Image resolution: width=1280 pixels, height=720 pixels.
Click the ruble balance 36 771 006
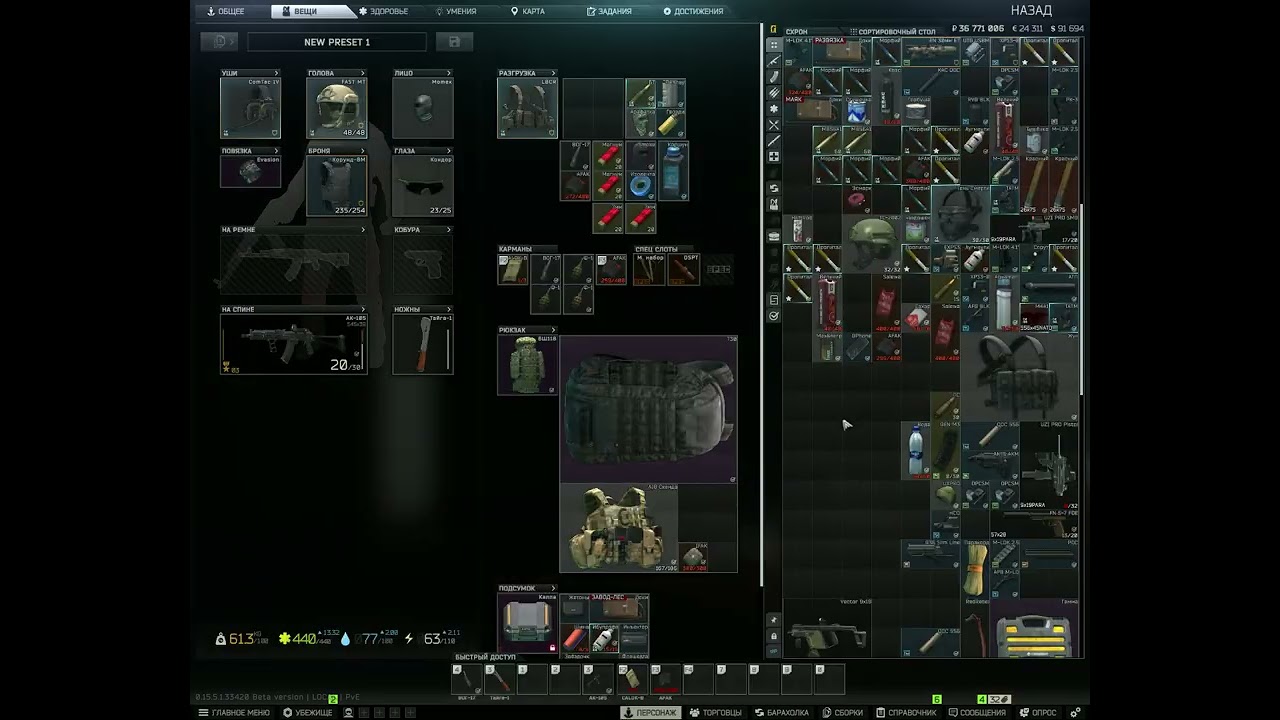(x=977, y=29)
